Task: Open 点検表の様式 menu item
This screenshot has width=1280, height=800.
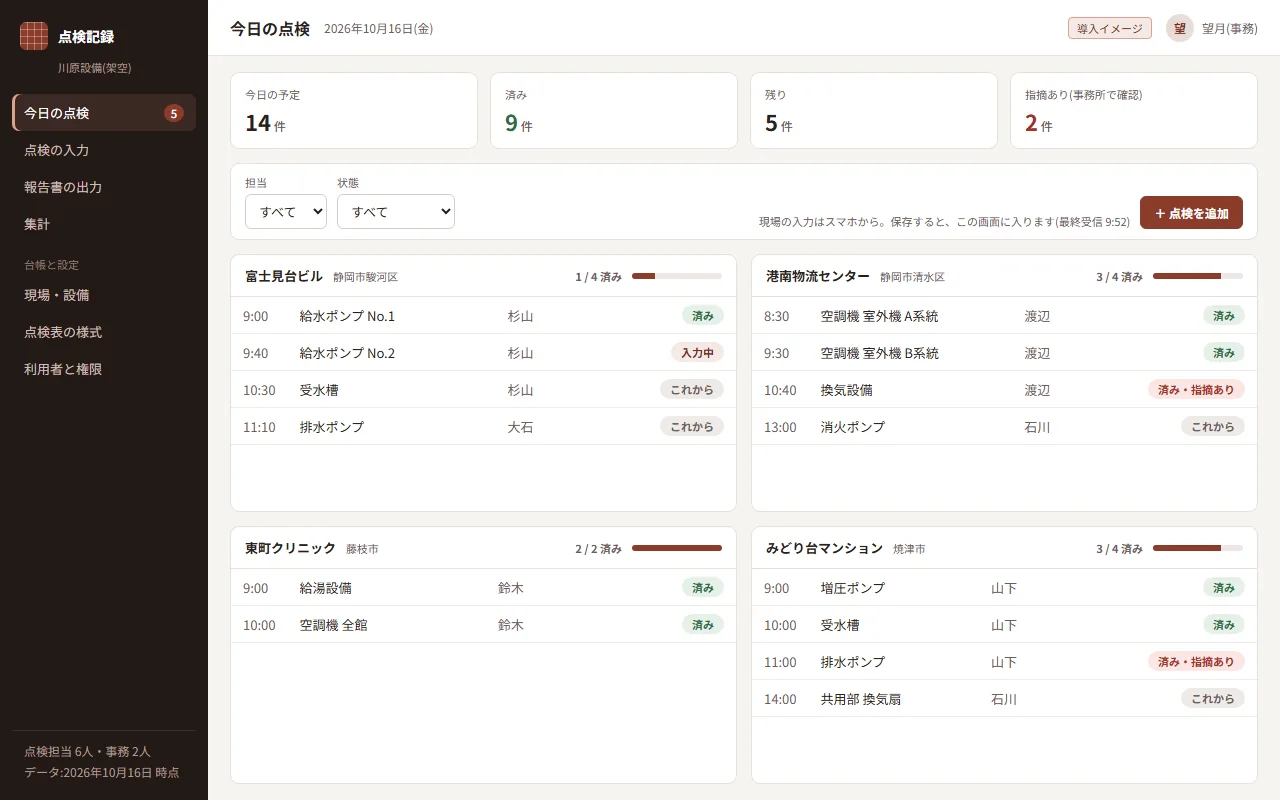Action: point(104,332)
